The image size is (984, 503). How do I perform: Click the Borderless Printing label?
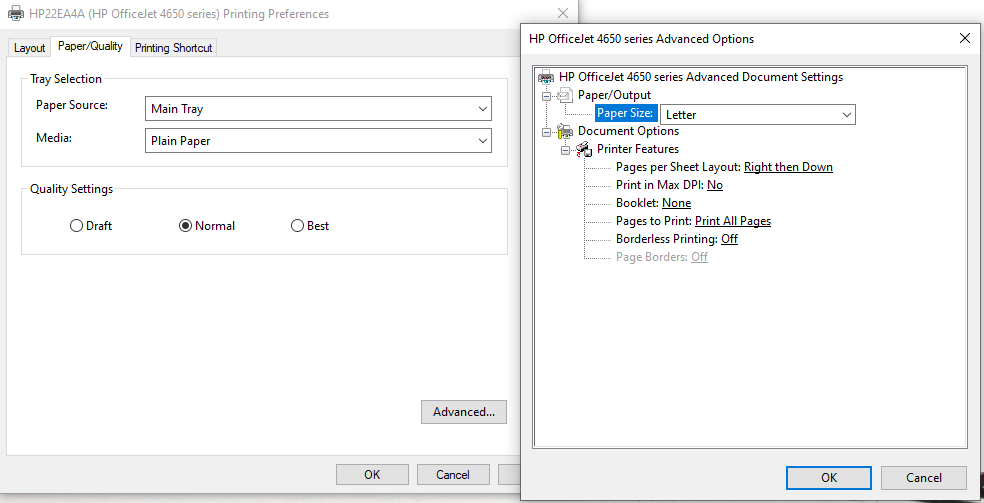[x=667, y=239]
